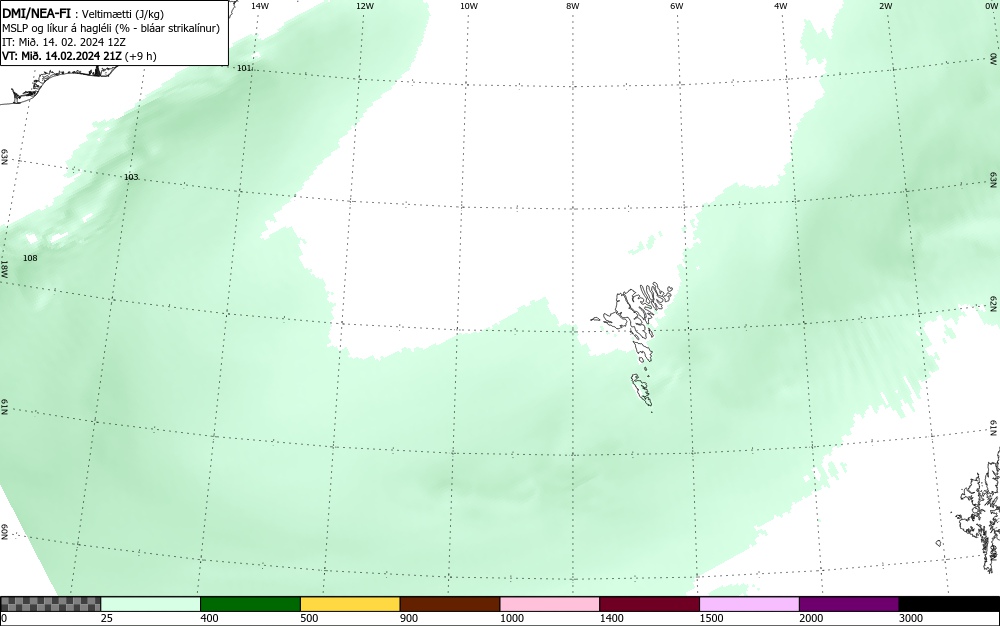1000x626 pixels.
Task: Click the "2000" legend scale value
Action: pos(811,618)
